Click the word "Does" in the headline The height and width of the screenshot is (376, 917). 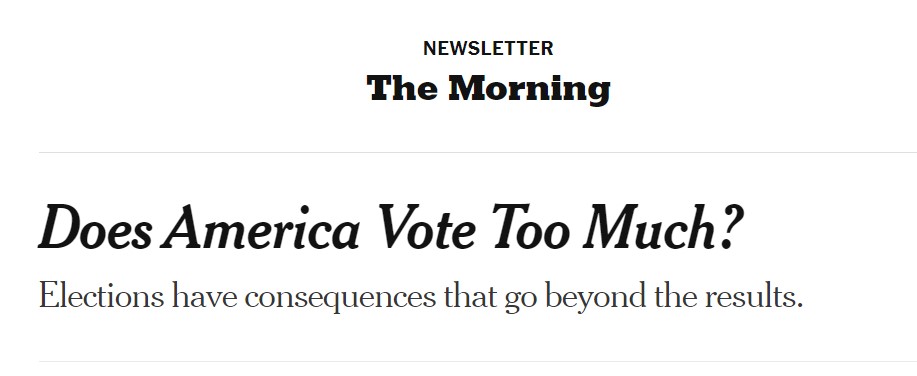click(94, 229)
